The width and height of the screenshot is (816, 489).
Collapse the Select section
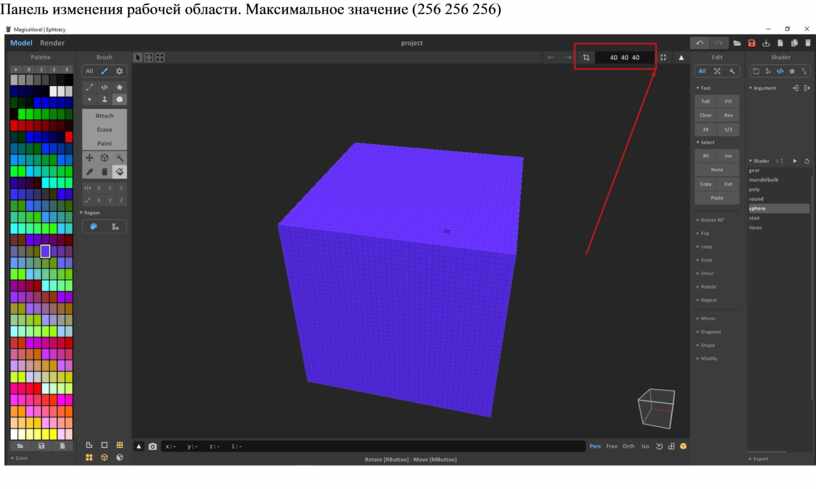pyautogui.click(x=705, y=142)
